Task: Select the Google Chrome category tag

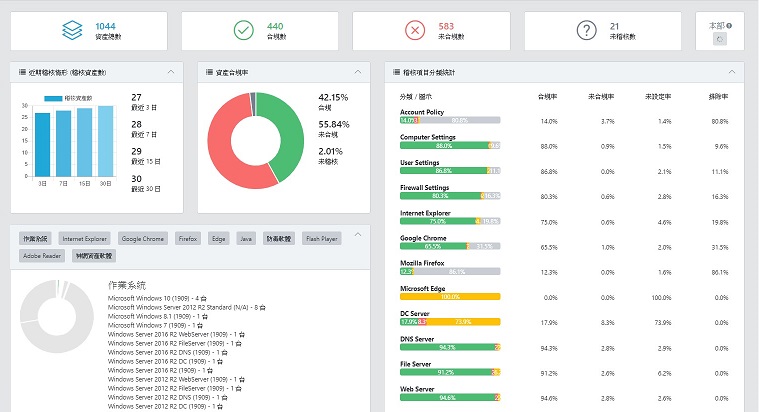Action: coord(143,239)
